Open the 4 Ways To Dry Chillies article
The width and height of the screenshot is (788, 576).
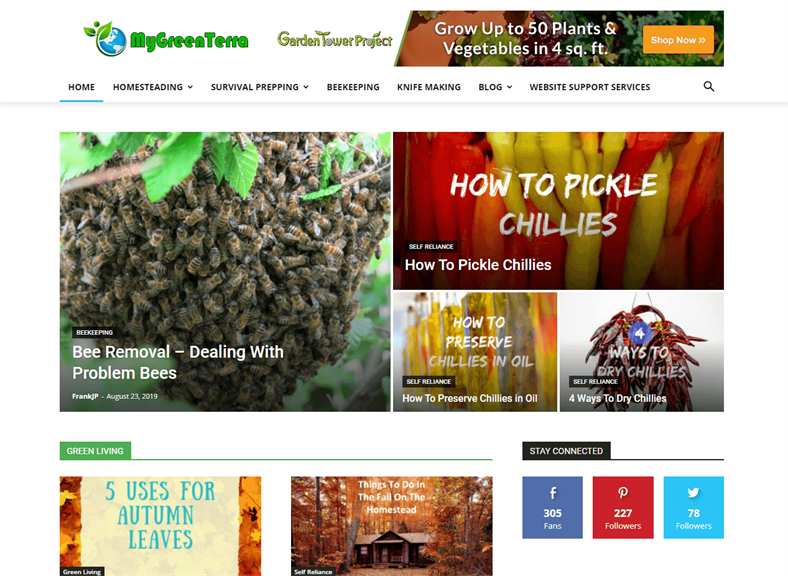pos(618,398)
